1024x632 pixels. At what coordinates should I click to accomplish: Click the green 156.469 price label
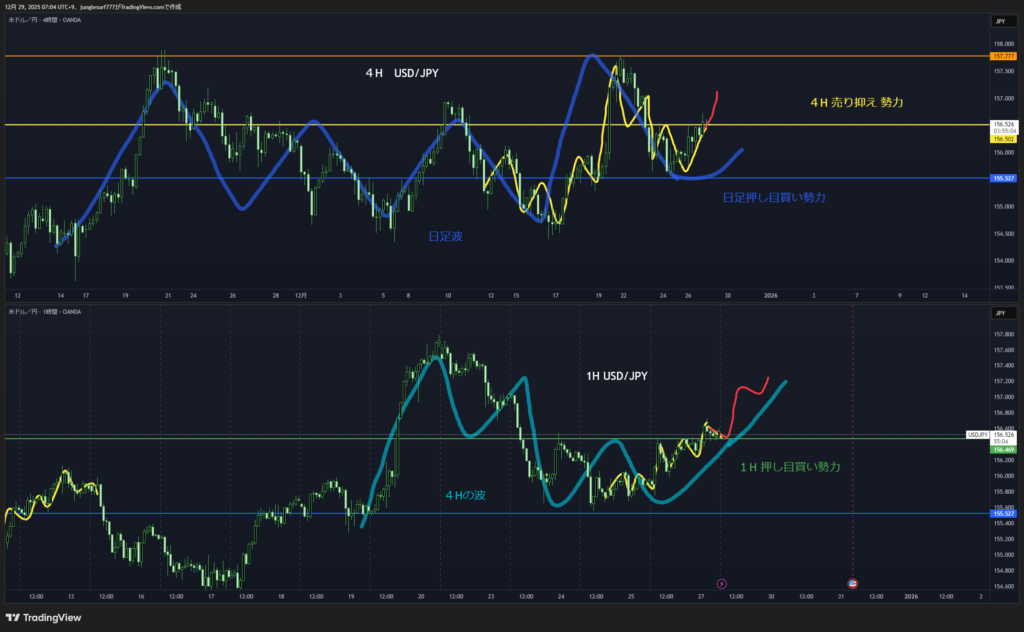click(x=1001, y=450)
